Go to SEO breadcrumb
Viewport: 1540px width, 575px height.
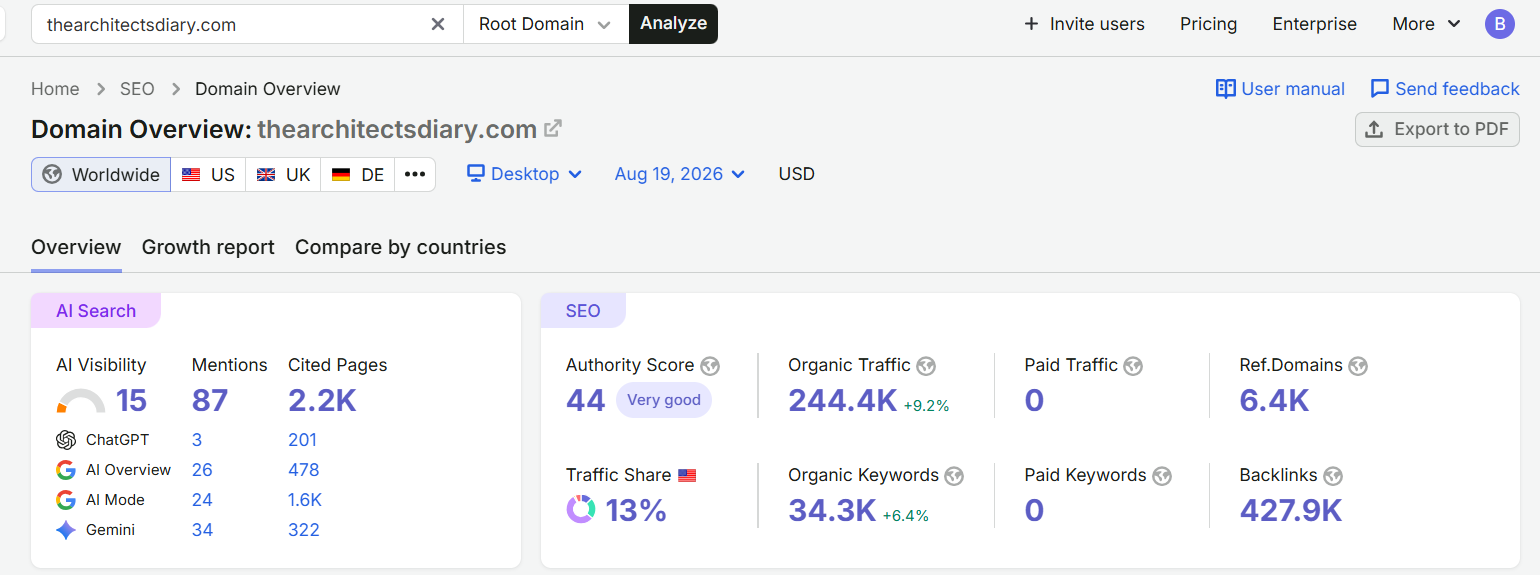coord(137,89)
